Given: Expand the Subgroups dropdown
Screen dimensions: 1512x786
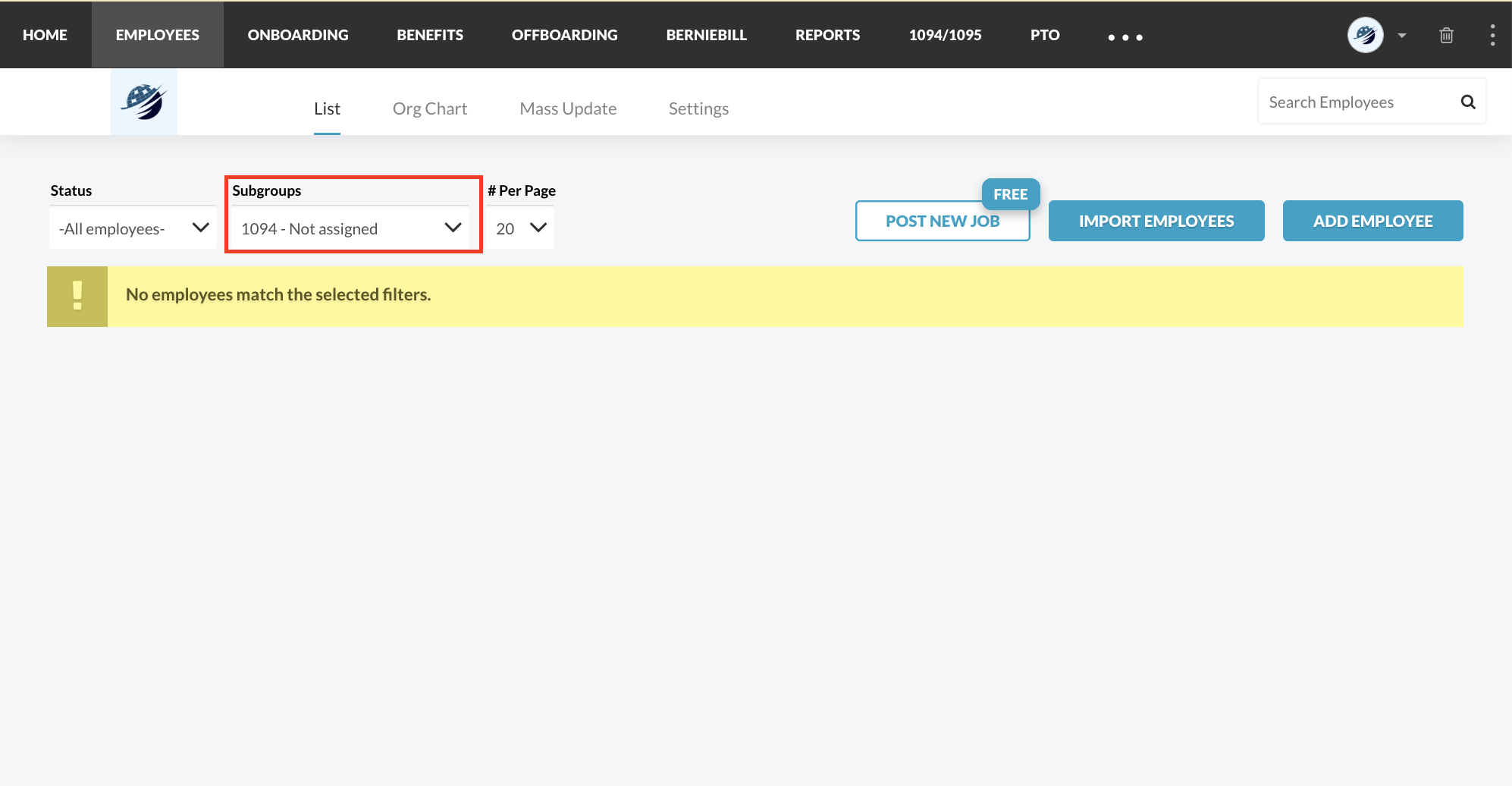Looking at the screenshot, I should (351, 228).
